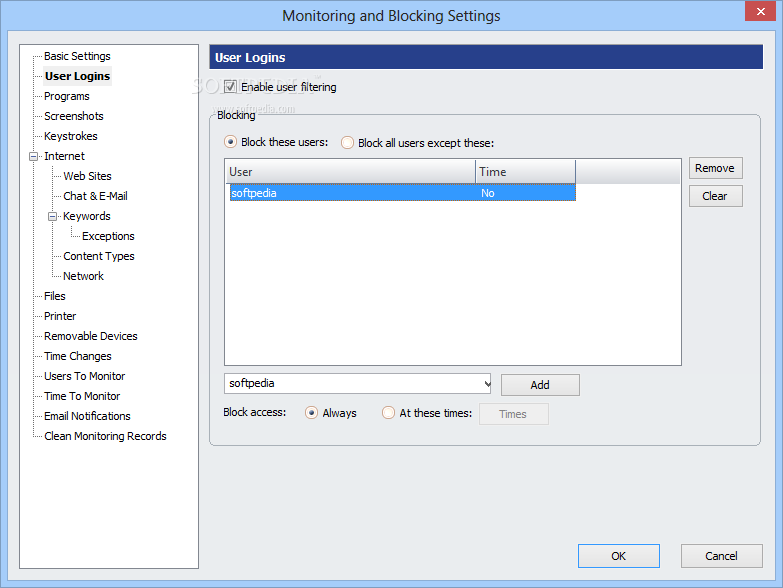Image resolution: width=783 pixels, height=588 pixels.
Task: Clear the blocked users list
Action: coord(715,196)
